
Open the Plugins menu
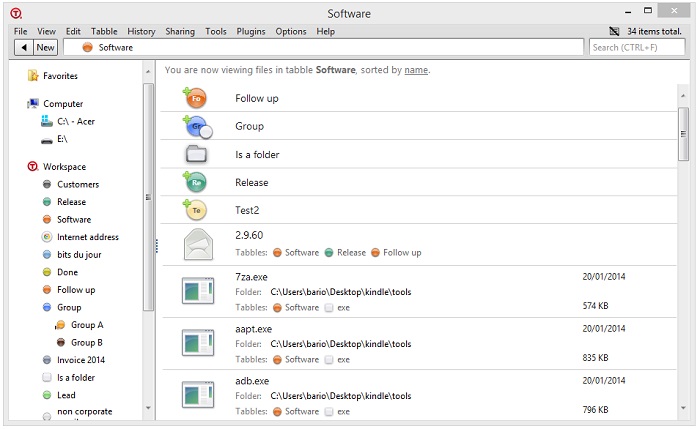coord(250,31)
